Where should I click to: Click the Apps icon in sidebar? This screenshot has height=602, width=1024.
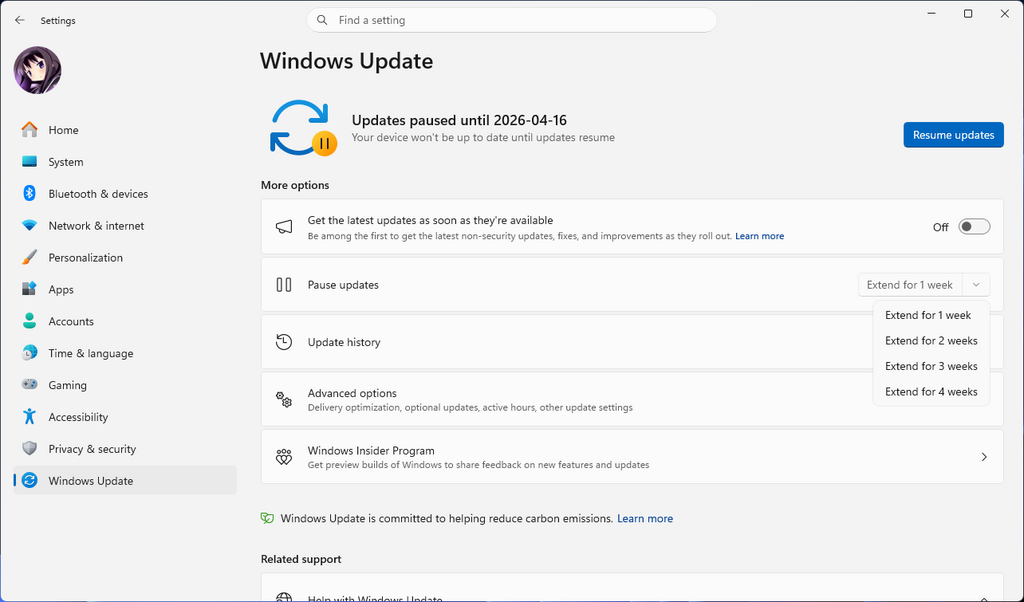tap(29, 289)
